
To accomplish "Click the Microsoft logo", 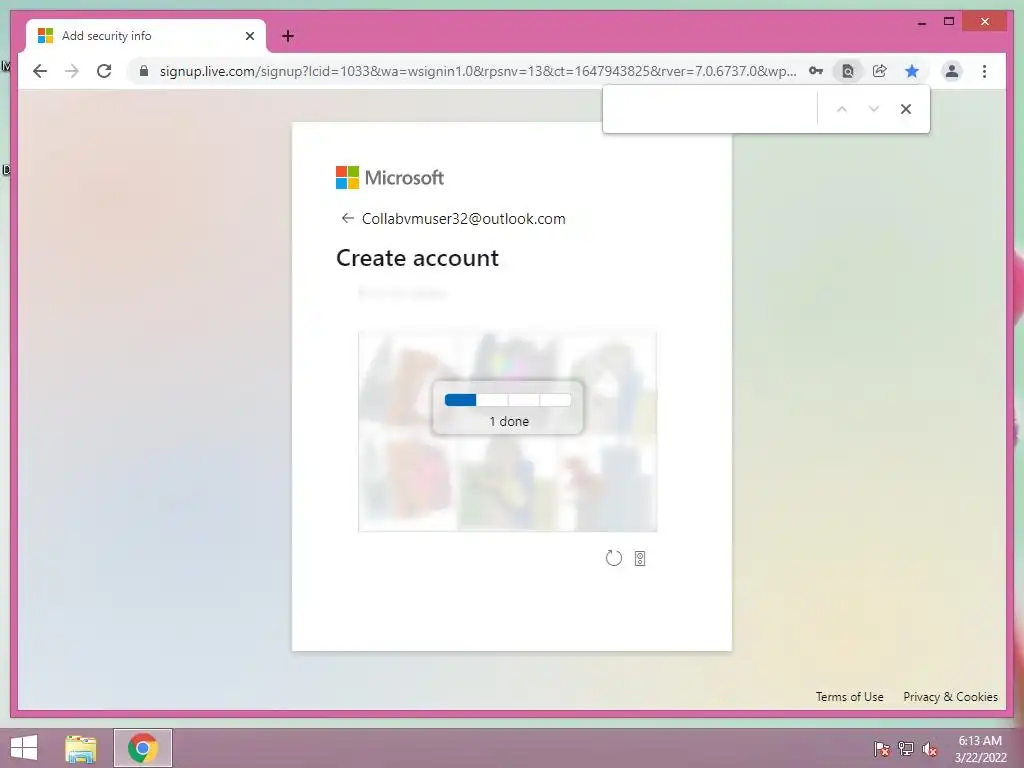I will pos(390,178).
